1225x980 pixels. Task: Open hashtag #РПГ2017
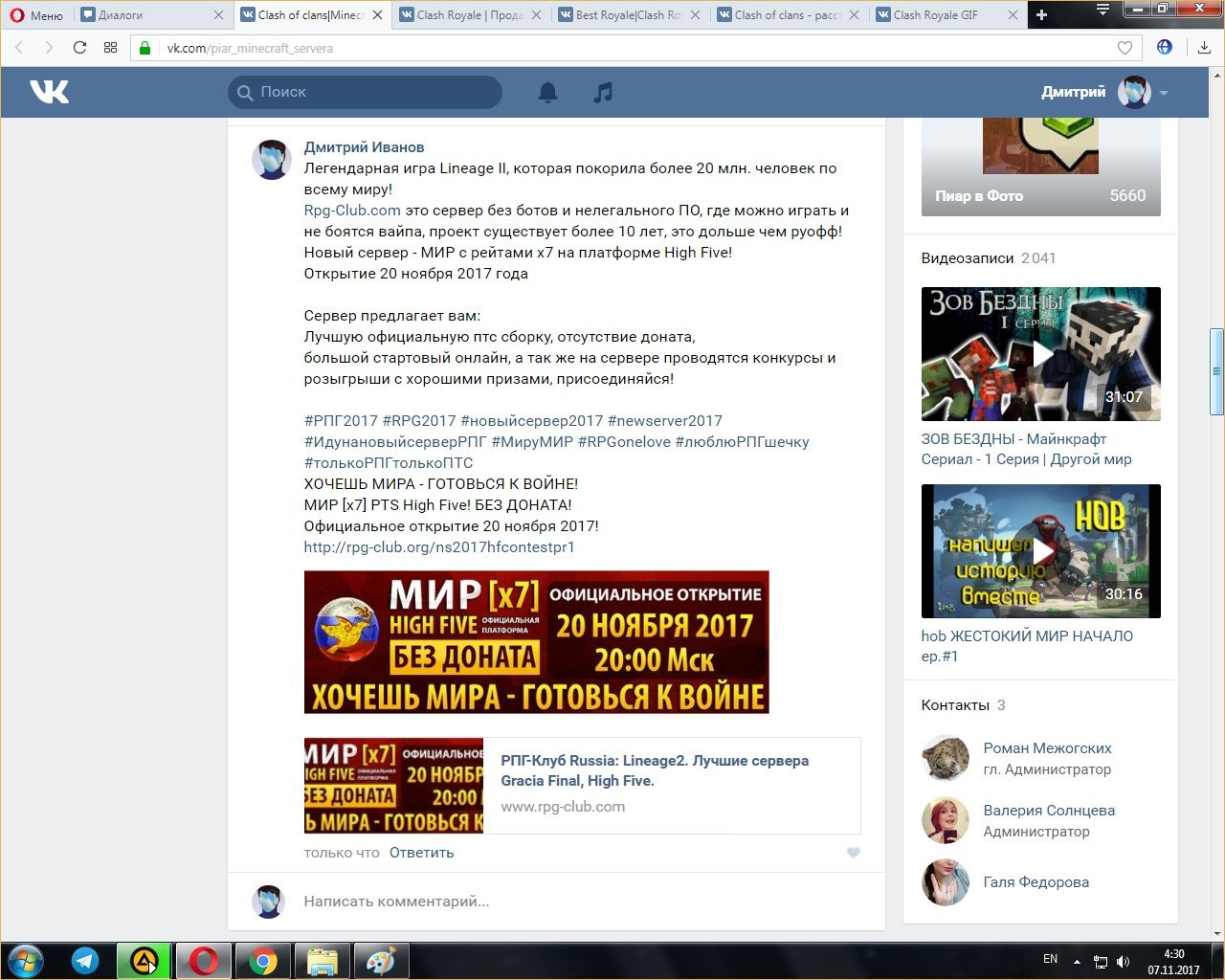341,421
